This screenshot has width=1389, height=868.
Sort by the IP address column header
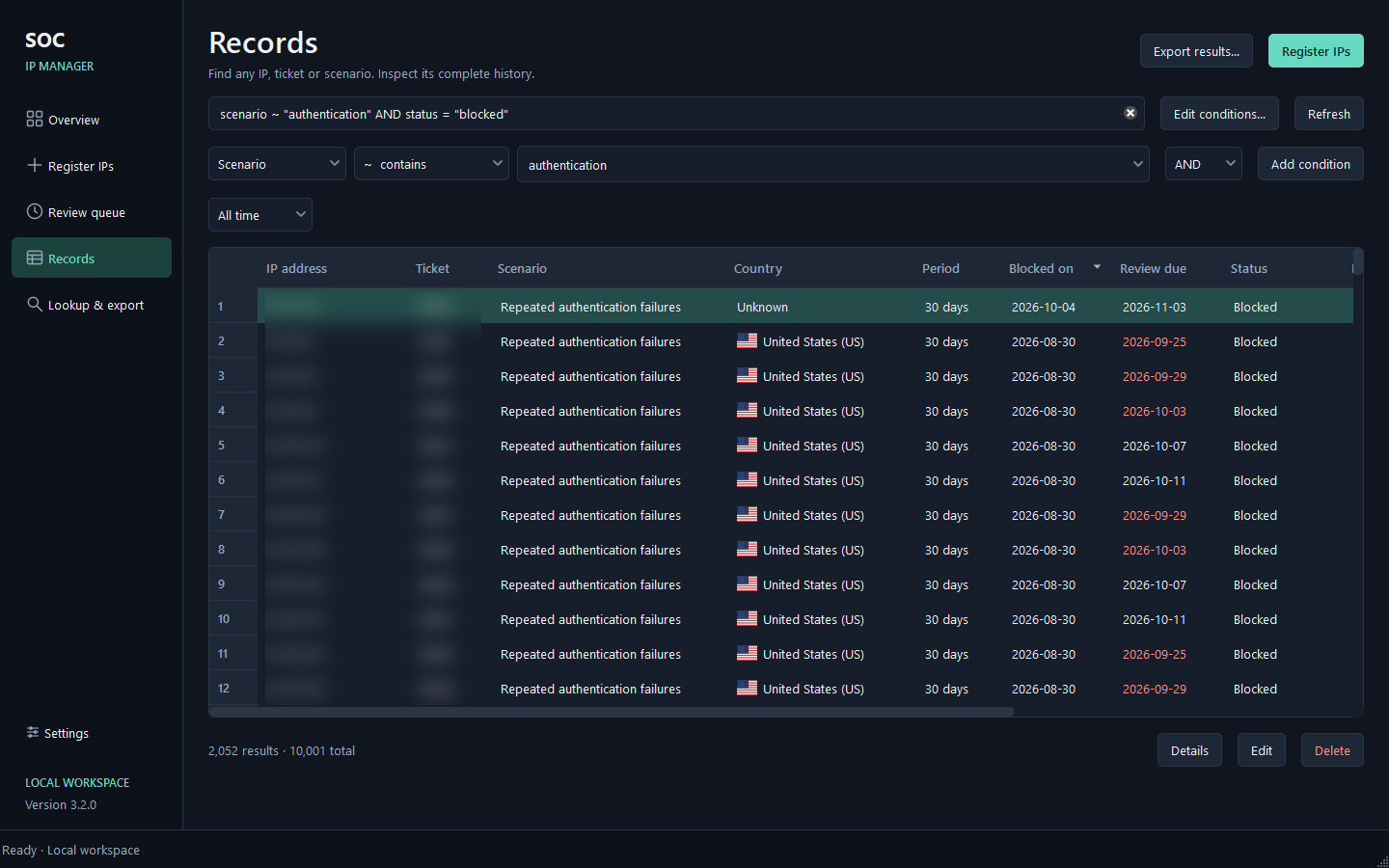296,268
